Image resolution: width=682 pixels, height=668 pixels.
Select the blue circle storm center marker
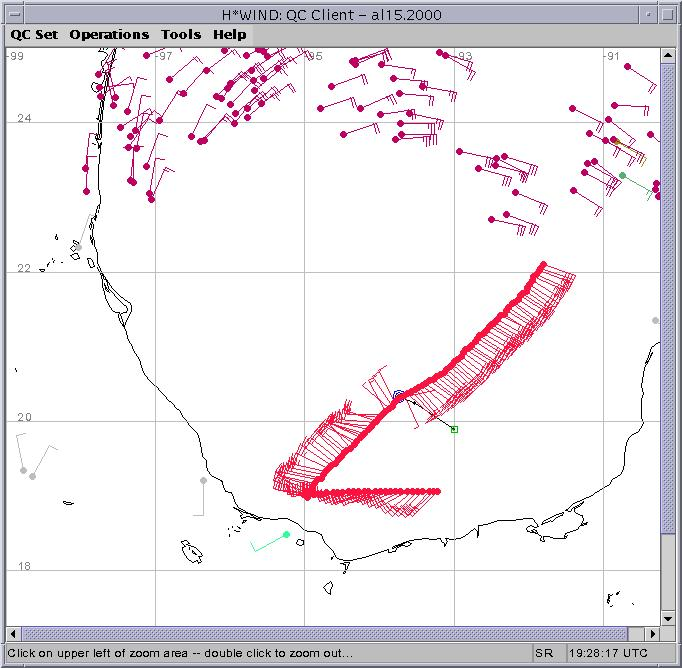[x=398, y=395]
